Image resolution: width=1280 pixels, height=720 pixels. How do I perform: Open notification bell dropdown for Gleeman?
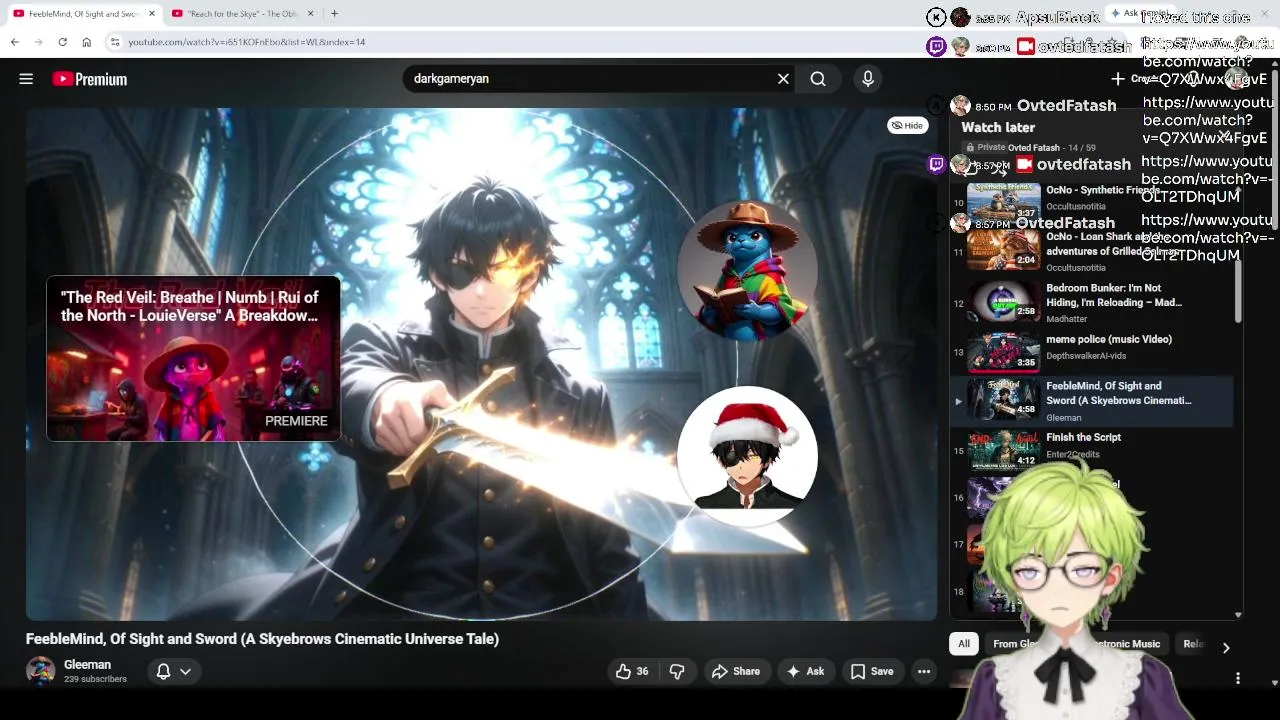pyautogui.click(x=173, y=672)
